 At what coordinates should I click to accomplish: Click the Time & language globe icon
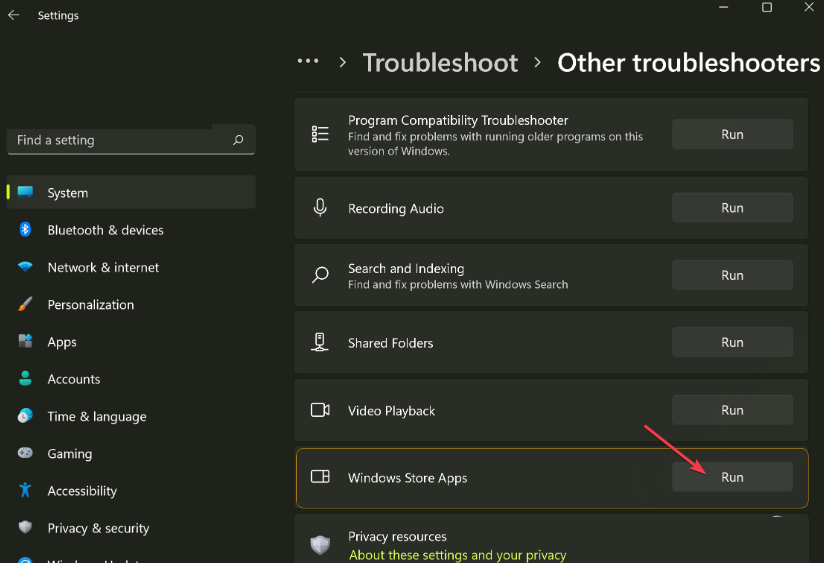[x=25, y=416]
